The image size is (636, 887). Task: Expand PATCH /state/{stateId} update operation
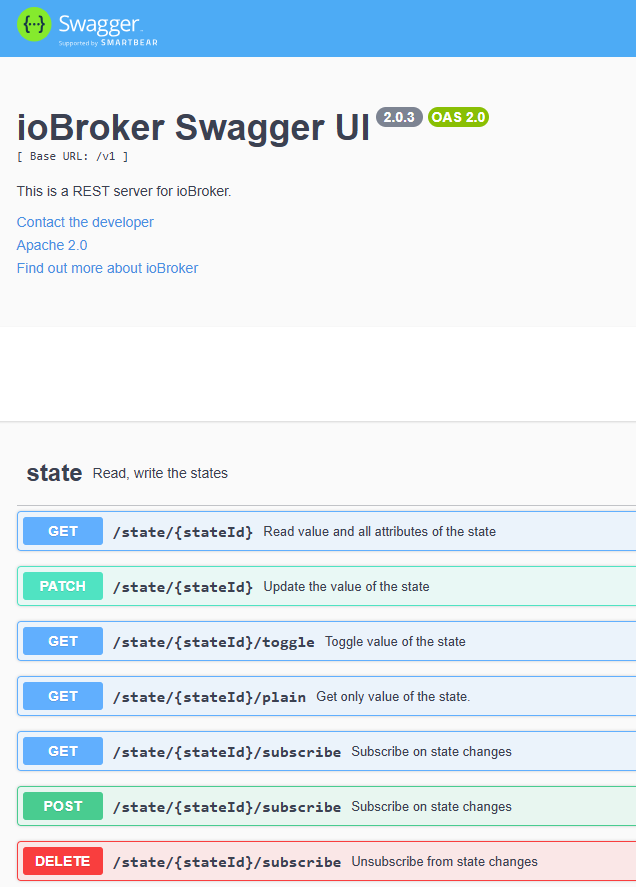click(x=326, y=586)
